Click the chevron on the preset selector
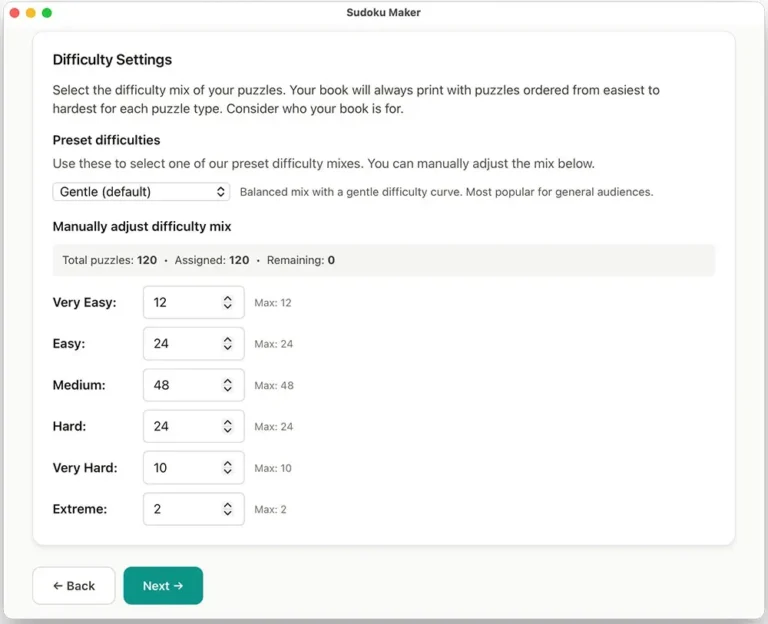Image resolution: width=768 pixels, height=624 pixels. point(221,191)
